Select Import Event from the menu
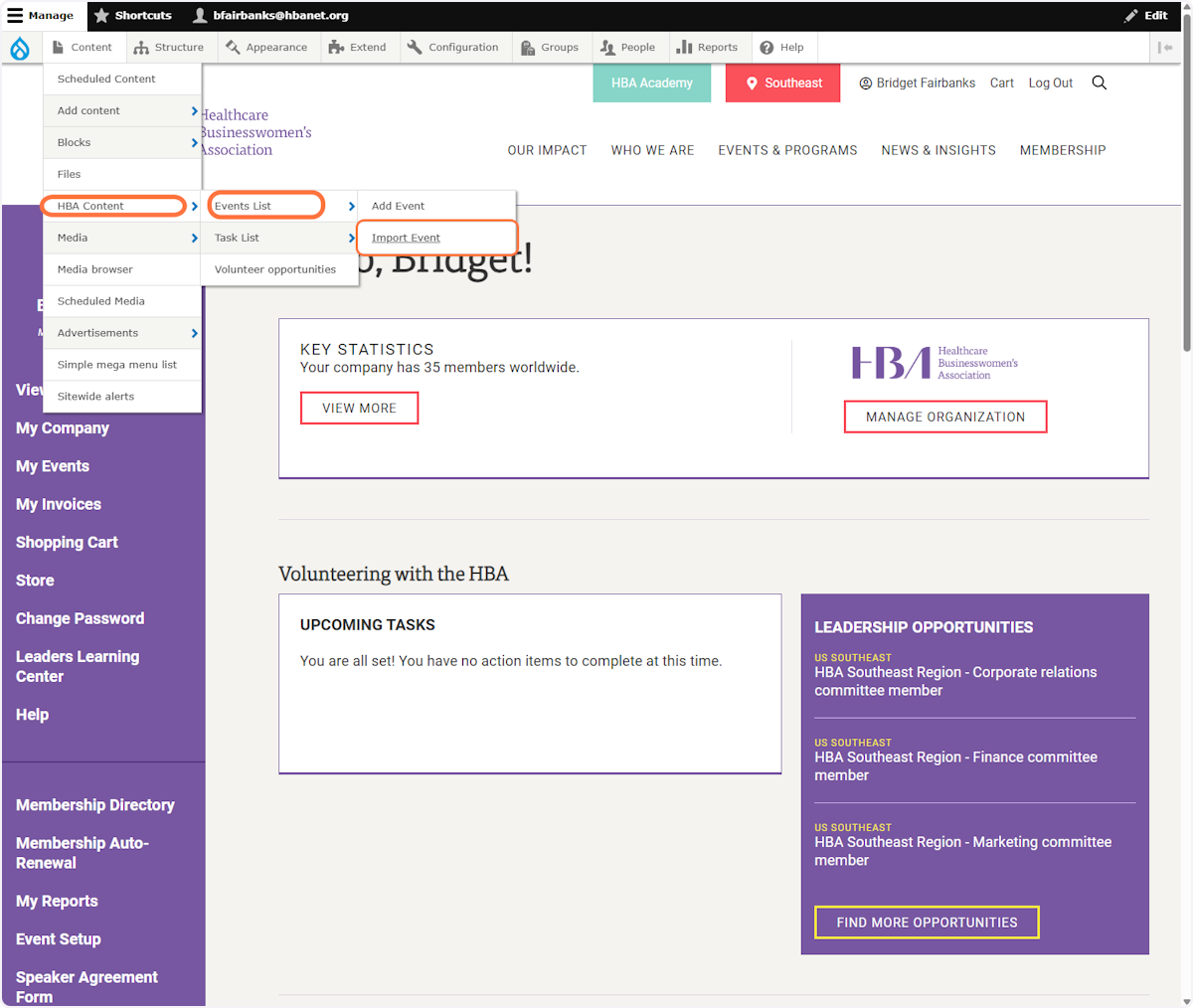1193x1008 pixels. pyautogui.click(x=405, y=238)
